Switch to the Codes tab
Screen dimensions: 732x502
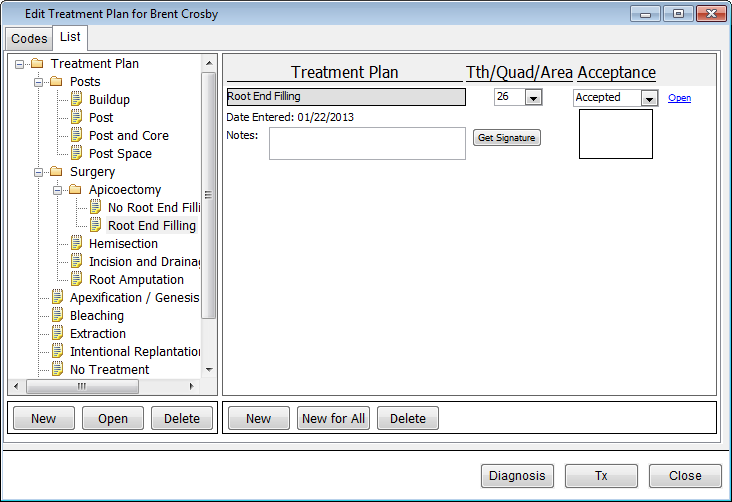coord(29,39)
